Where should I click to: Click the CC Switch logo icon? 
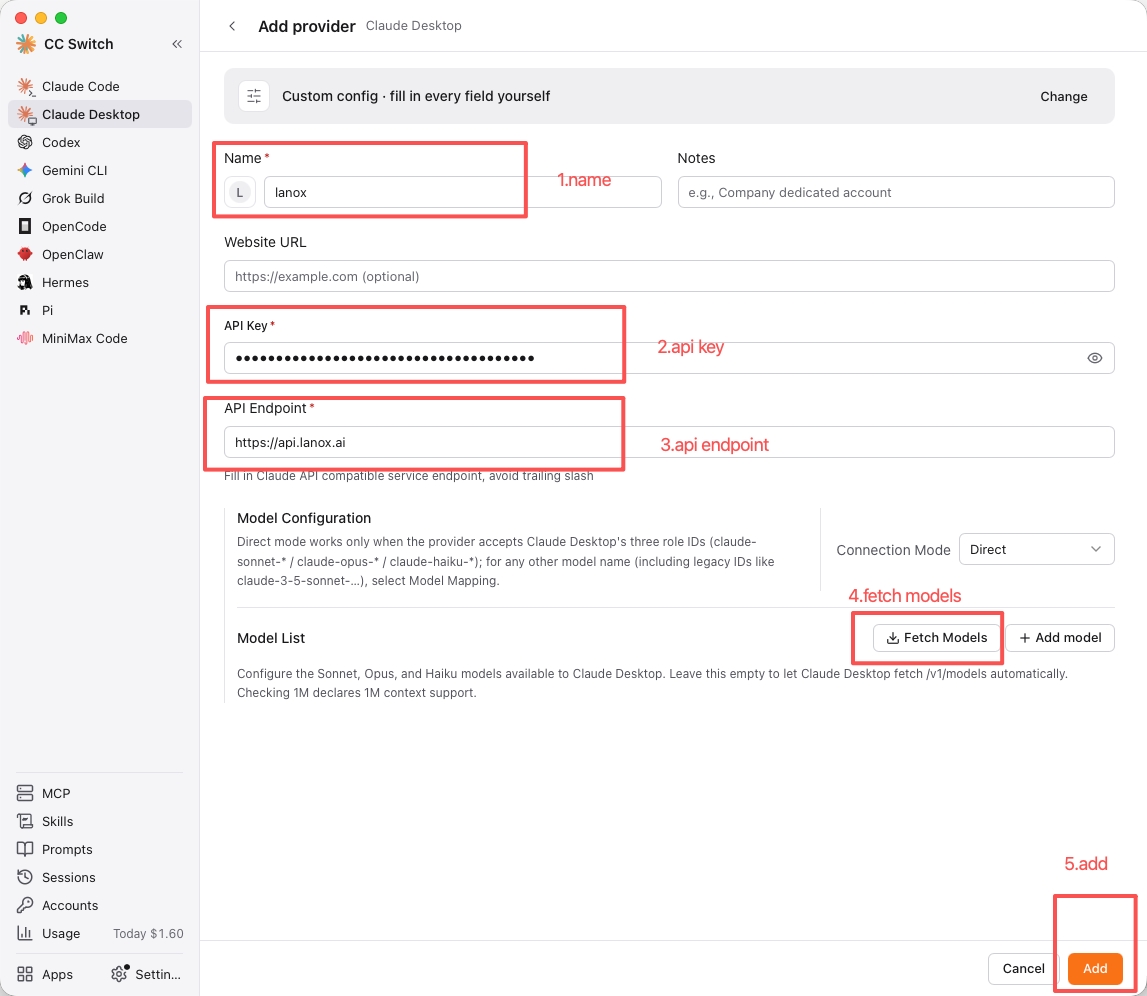pos(26,44)
